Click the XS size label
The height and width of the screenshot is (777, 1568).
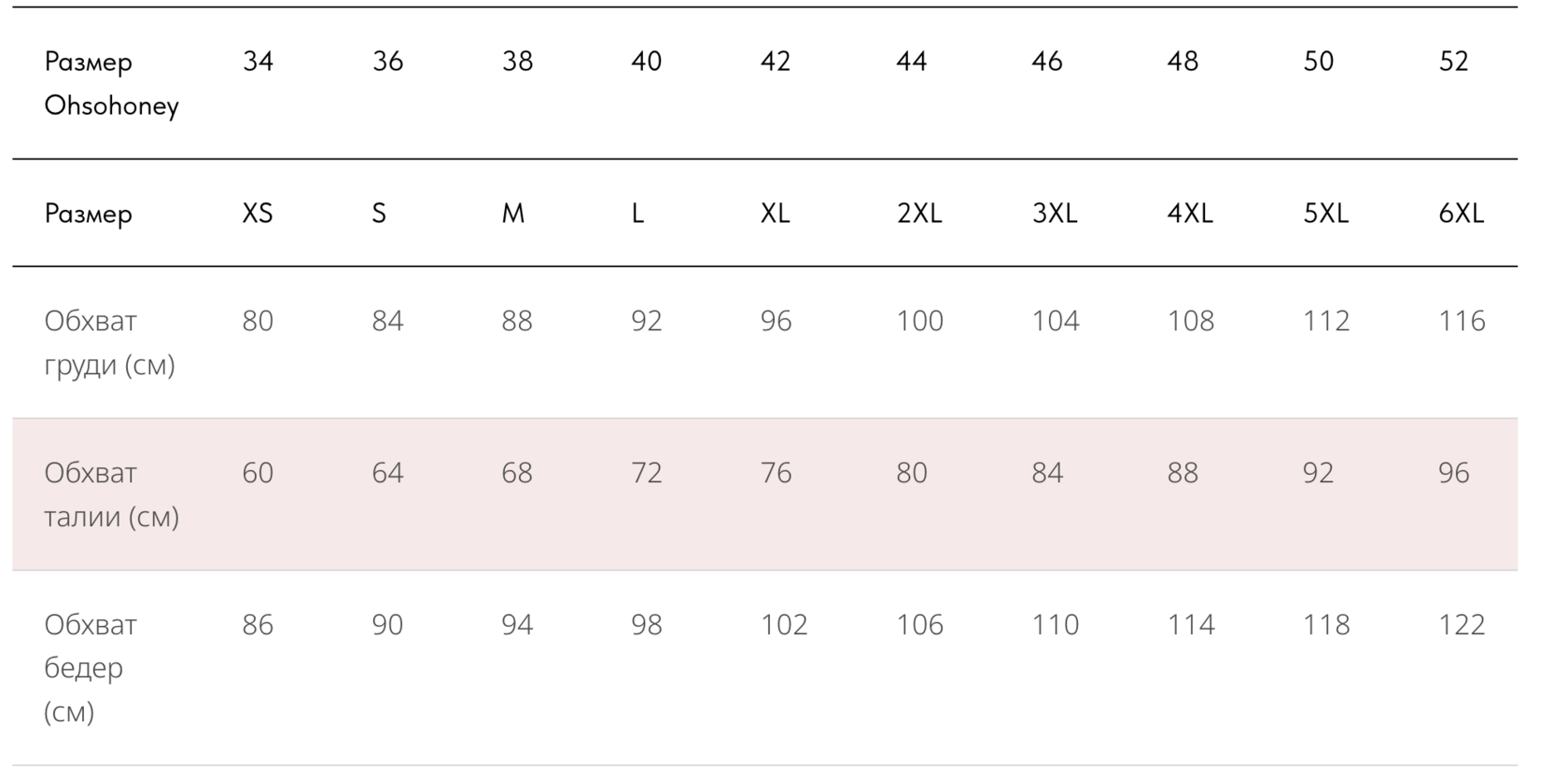(258, 214)
